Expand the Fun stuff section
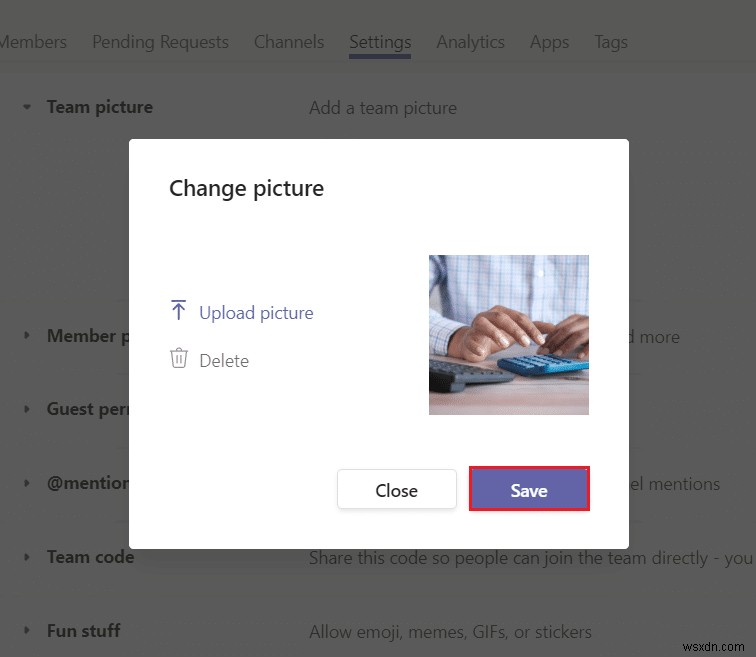The height and width of the screenshot is (657, 756). (27, 631)
